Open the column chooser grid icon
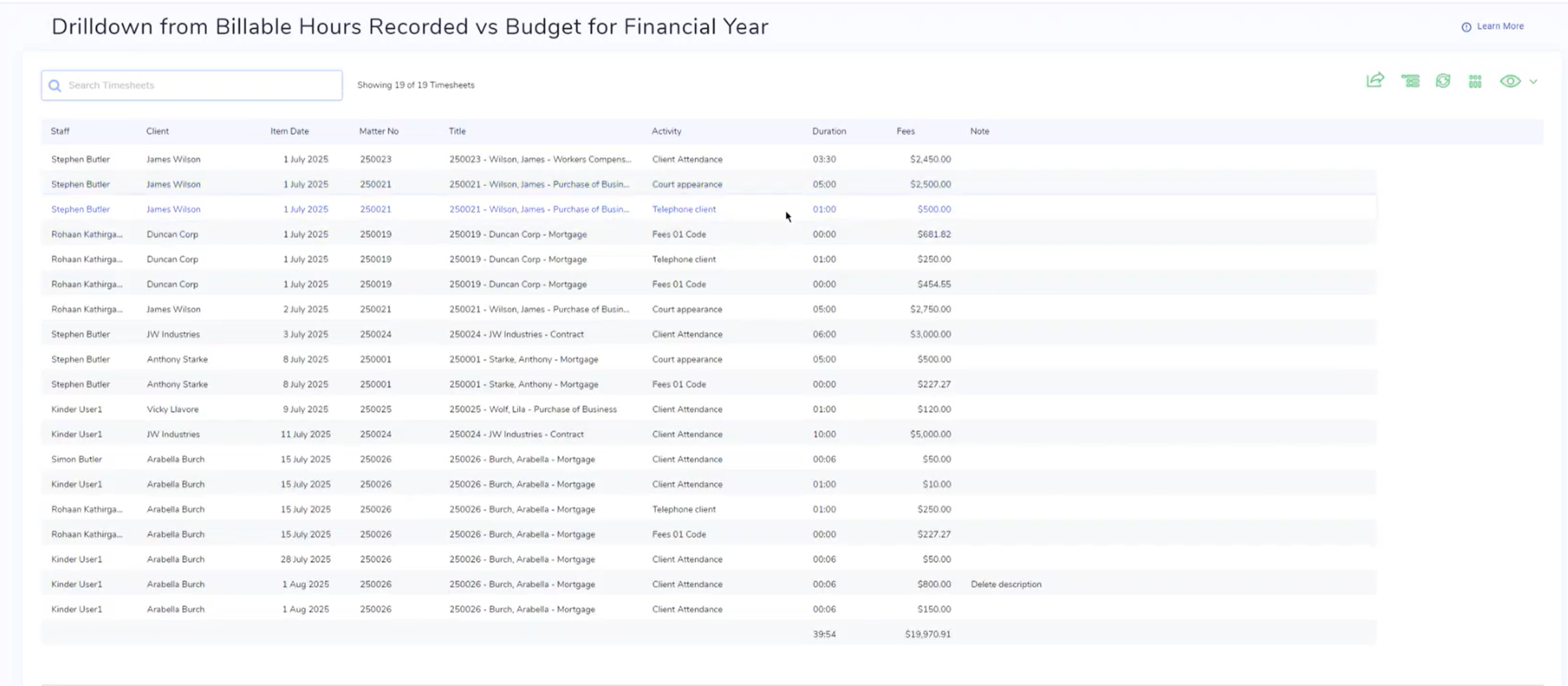The image size is (1568, 686). (x=1475, y=81)
